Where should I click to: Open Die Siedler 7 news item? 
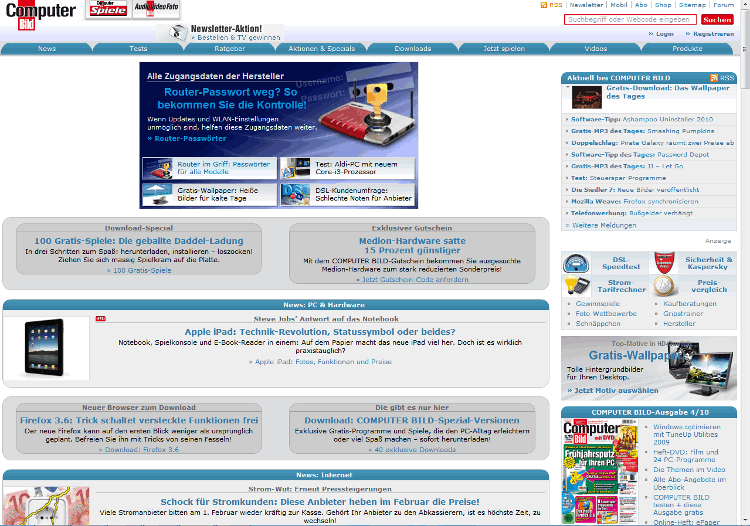coord(635,190)
